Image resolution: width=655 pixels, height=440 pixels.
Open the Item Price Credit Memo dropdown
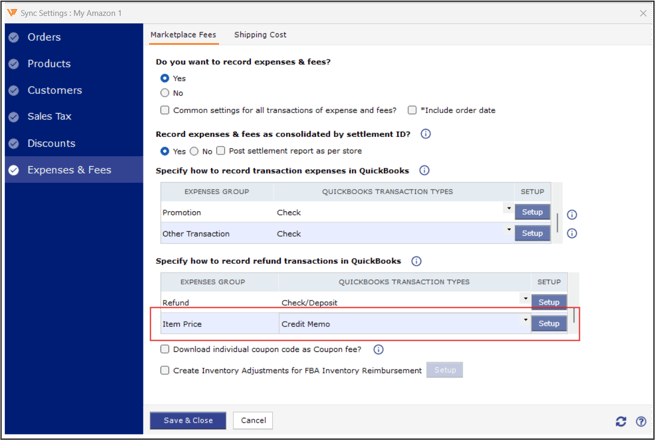(x=525, y=321)
